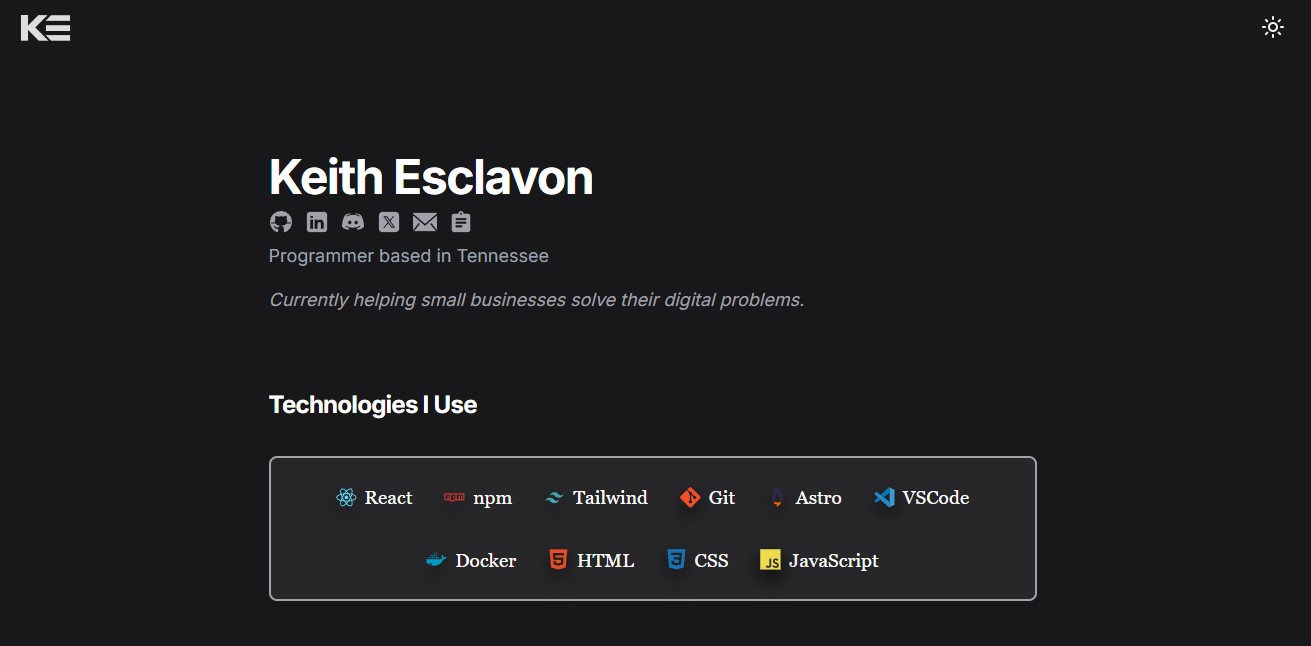Click the Git technology badge
Viewport: 1311px width, 646px height.
[707, 498]
